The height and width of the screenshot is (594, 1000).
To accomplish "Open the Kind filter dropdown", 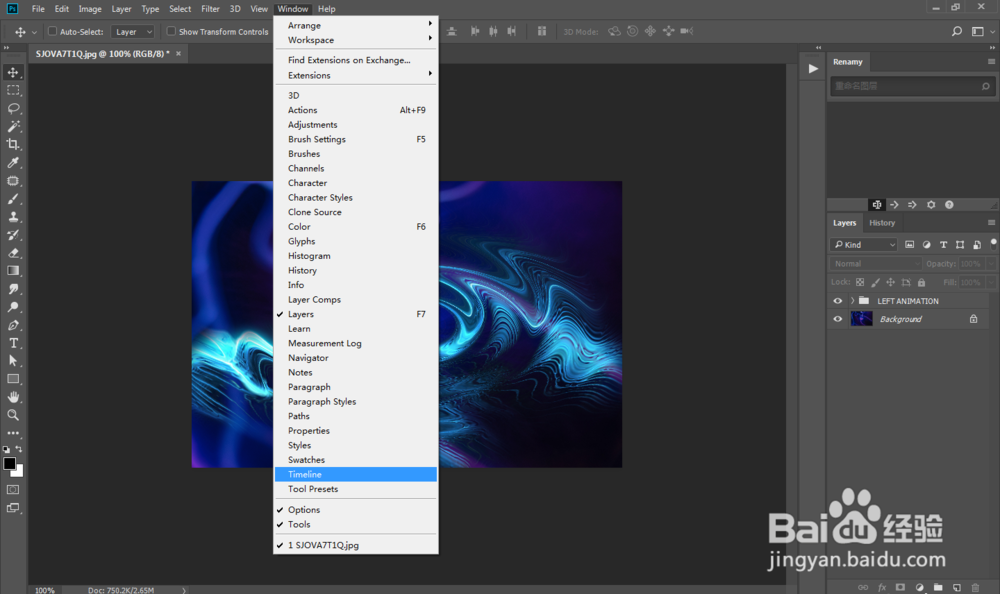I will [864, 244].
